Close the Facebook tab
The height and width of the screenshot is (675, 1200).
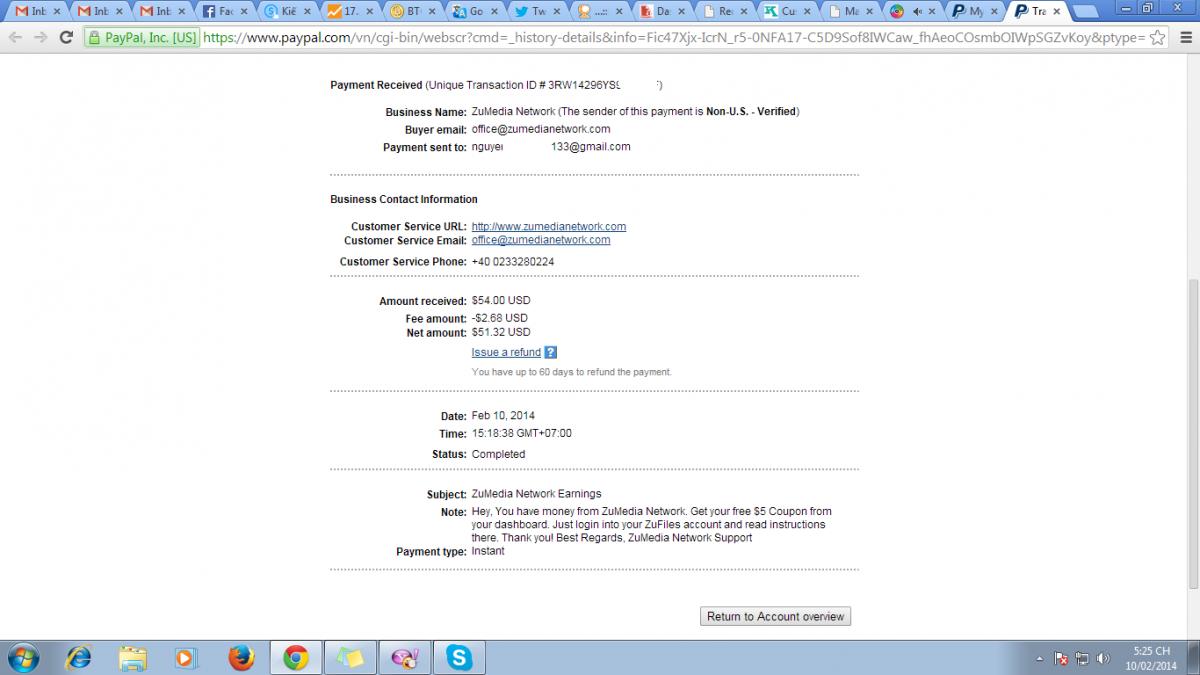point(243,12)
